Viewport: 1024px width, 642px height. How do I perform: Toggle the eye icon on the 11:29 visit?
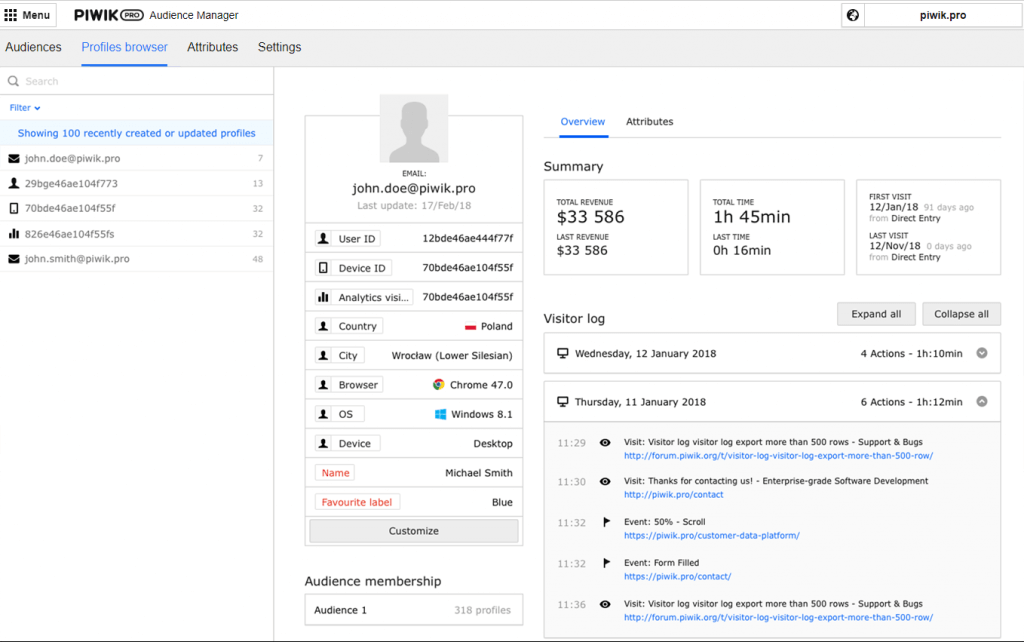coord(604,442)
